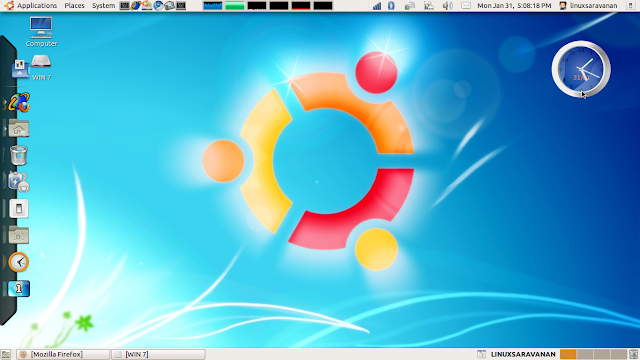Click the switch-style dock item
The width and height of the screenshot is (640, 360).
click(x=19, y=209)
